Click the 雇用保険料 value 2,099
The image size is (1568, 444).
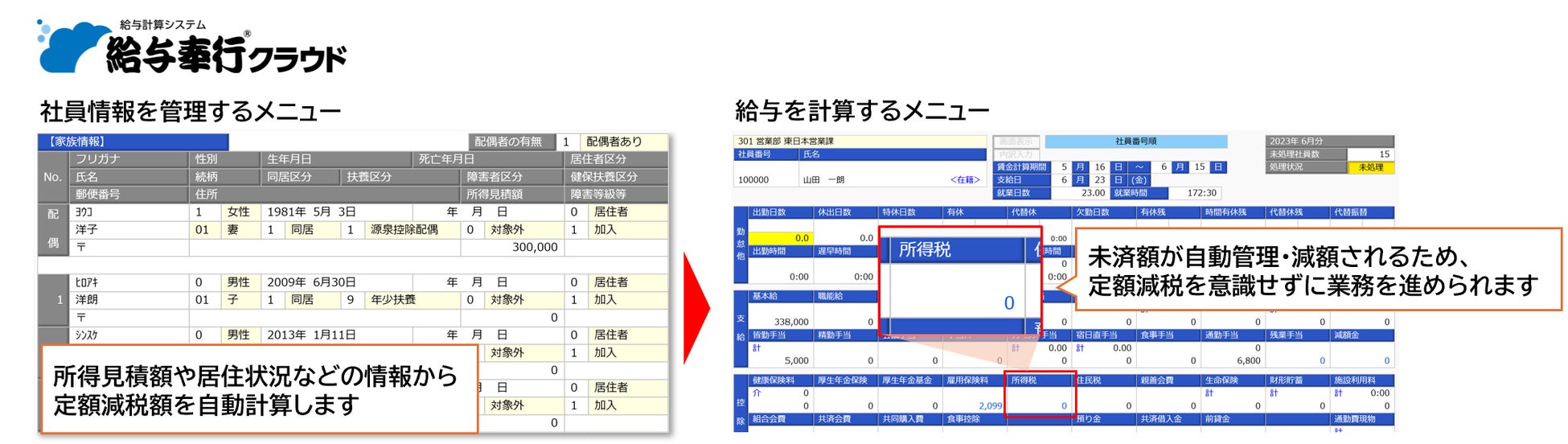(x=990, y=405)
